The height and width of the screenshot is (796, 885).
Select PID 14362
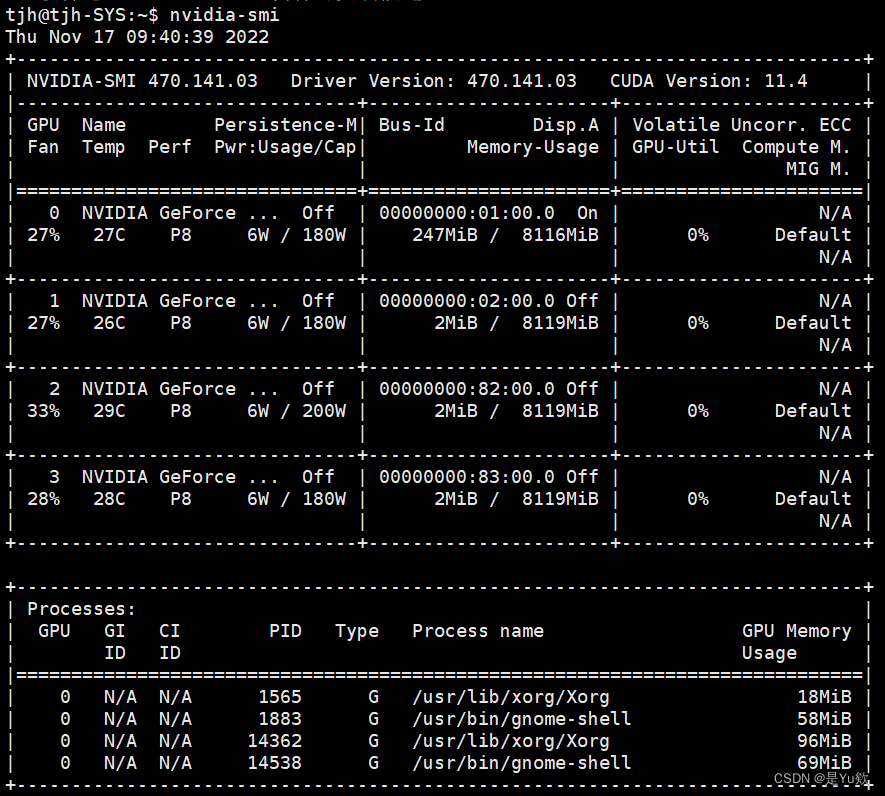click(x=275, y=741)
